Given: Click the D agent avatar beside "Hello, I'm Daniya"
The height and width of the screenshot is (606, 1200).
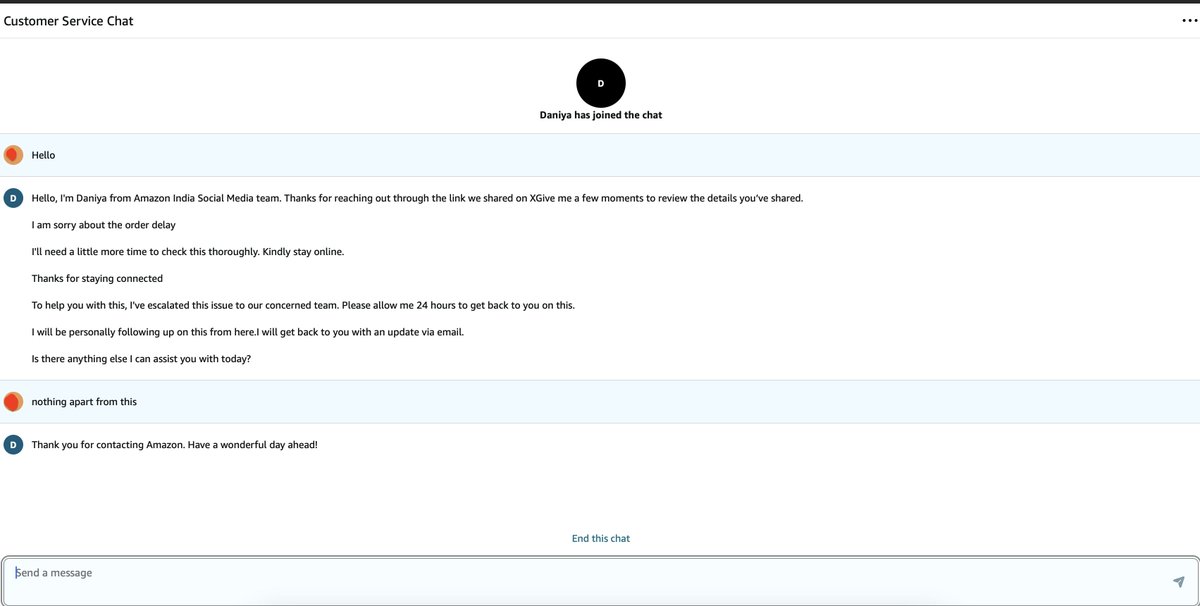Looking at the screenshot, I should (x=13, y=198).
